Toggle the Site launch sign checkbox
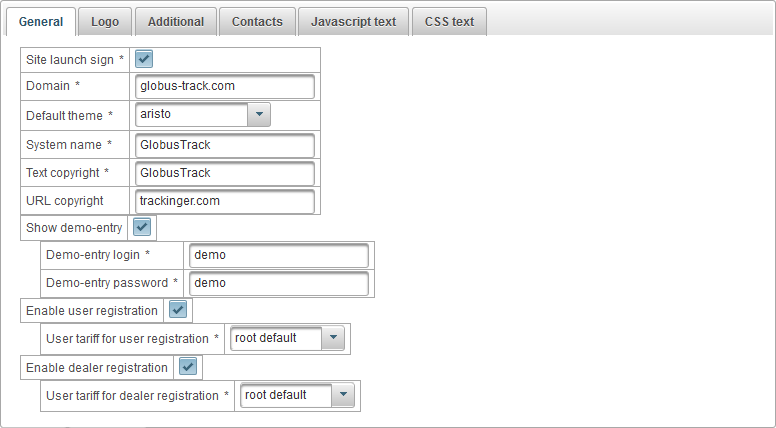The height and width of the screenshot is (428, 776). 144,59
